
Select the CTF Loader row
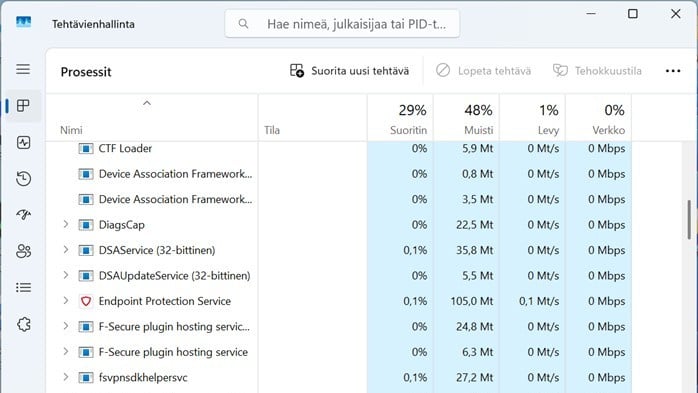pyautogui.click(x=338, y=148)
